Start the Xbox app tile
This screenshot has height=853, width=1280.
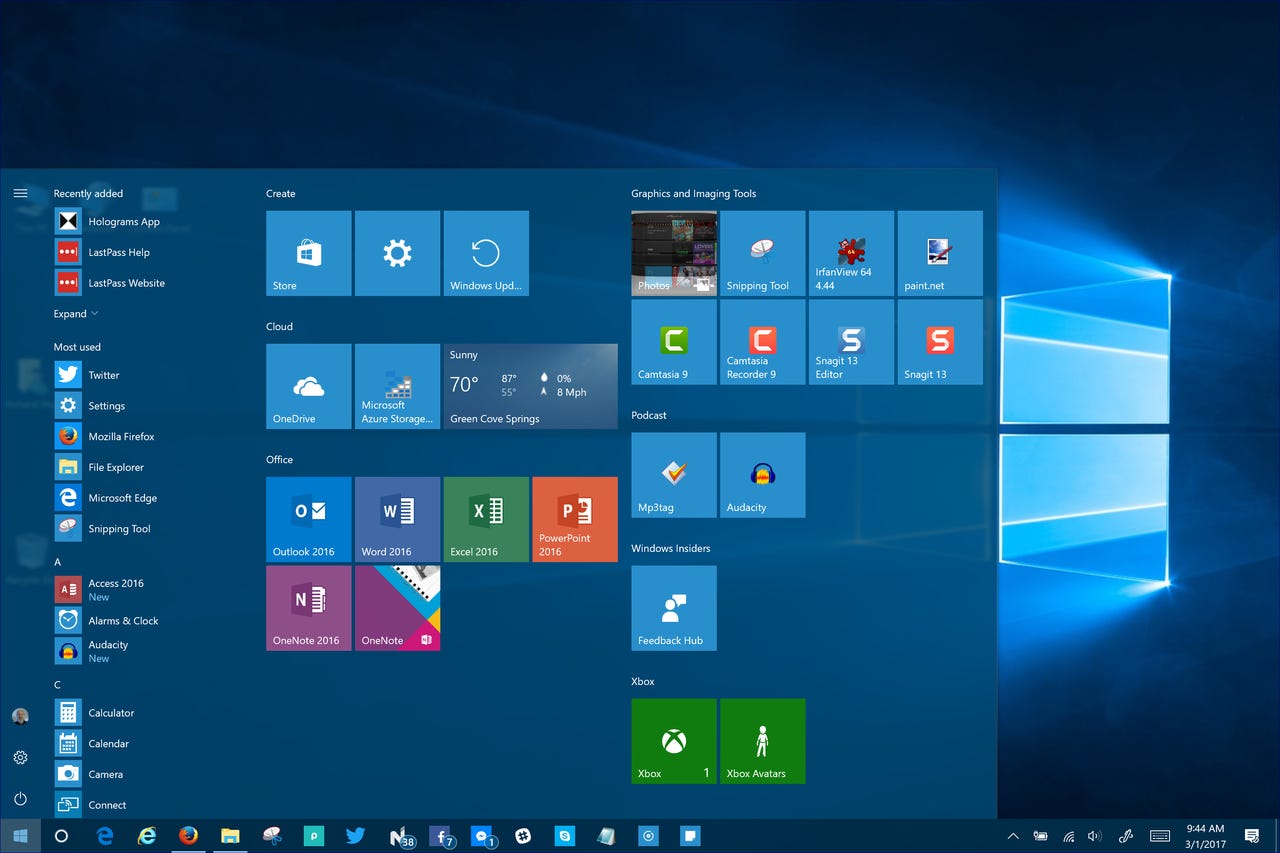(673, 740)
